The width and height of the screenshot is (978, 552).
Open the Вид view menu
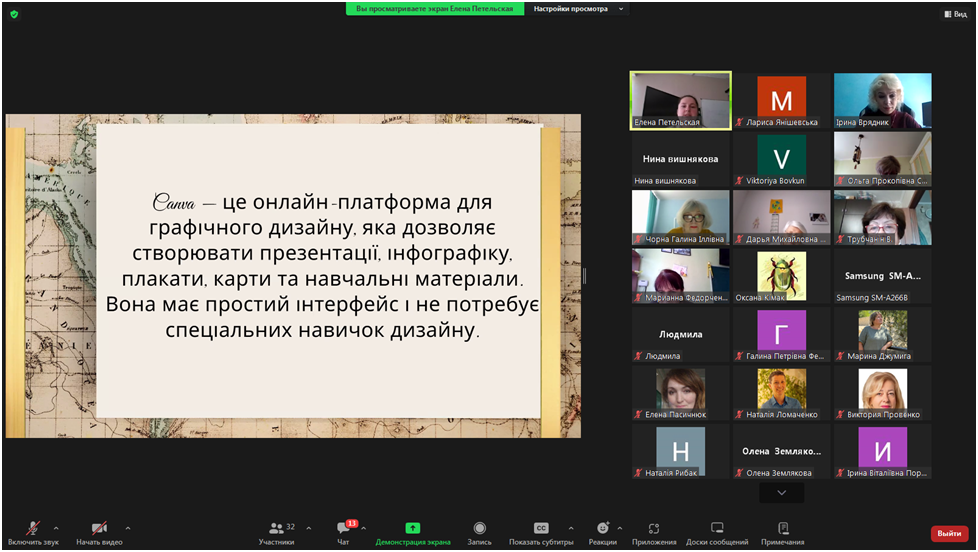955,14
